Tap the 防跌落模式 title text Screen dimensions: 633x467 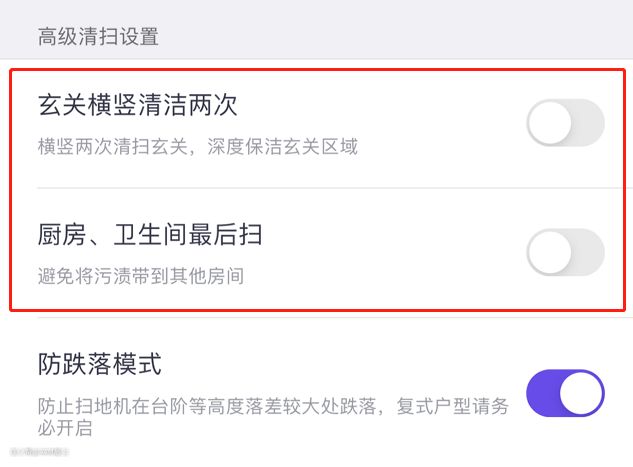click(x=100, y=363)
